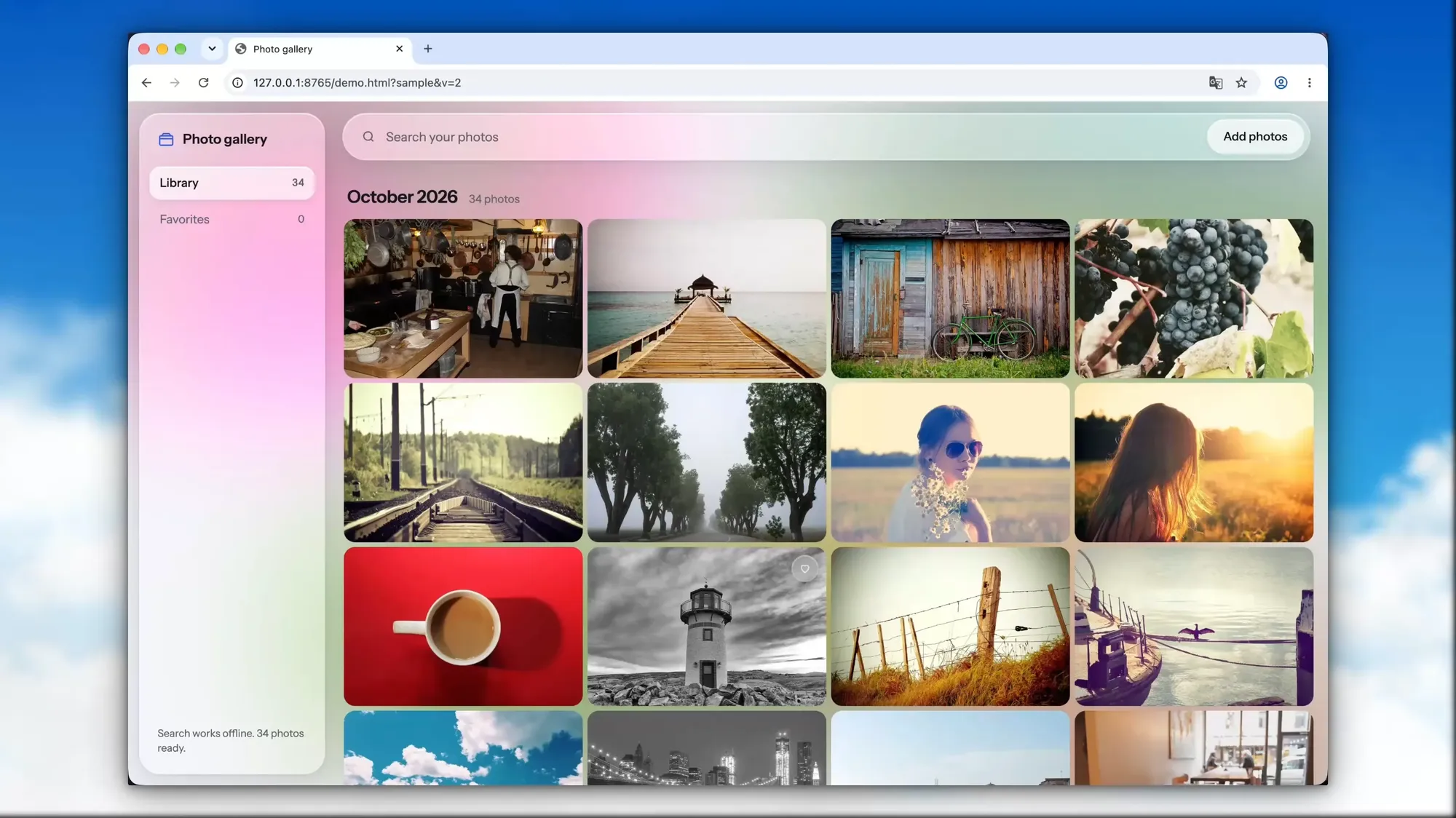Image resolution: width=1456 pixels, height=818 pixels.
Task: Open the railway tracks photo
Action: tap(463, 463)
